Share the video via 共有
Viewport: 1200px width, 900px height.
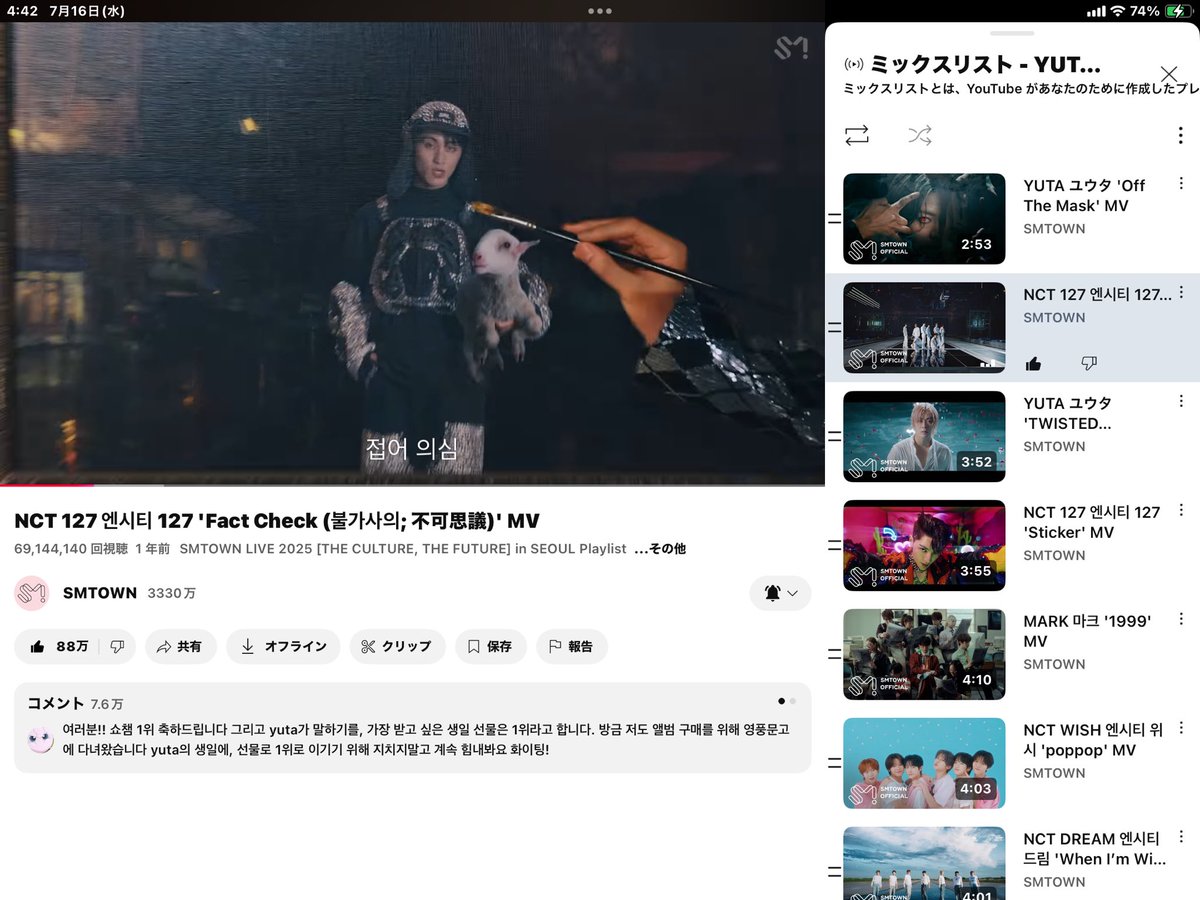181,647
